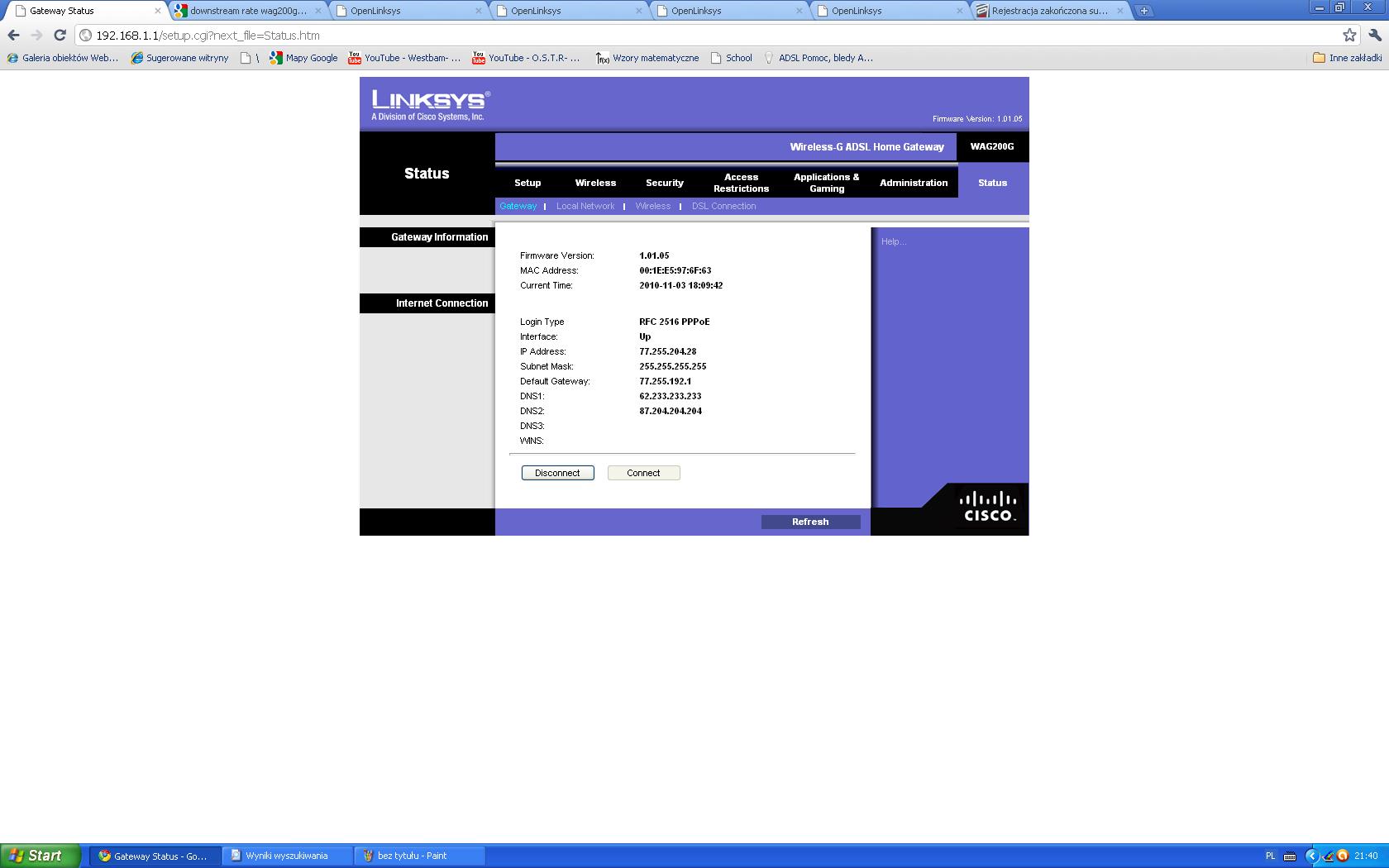
Task: Open the Mapy Google bookmark
Action: click(x=303, y=58)
